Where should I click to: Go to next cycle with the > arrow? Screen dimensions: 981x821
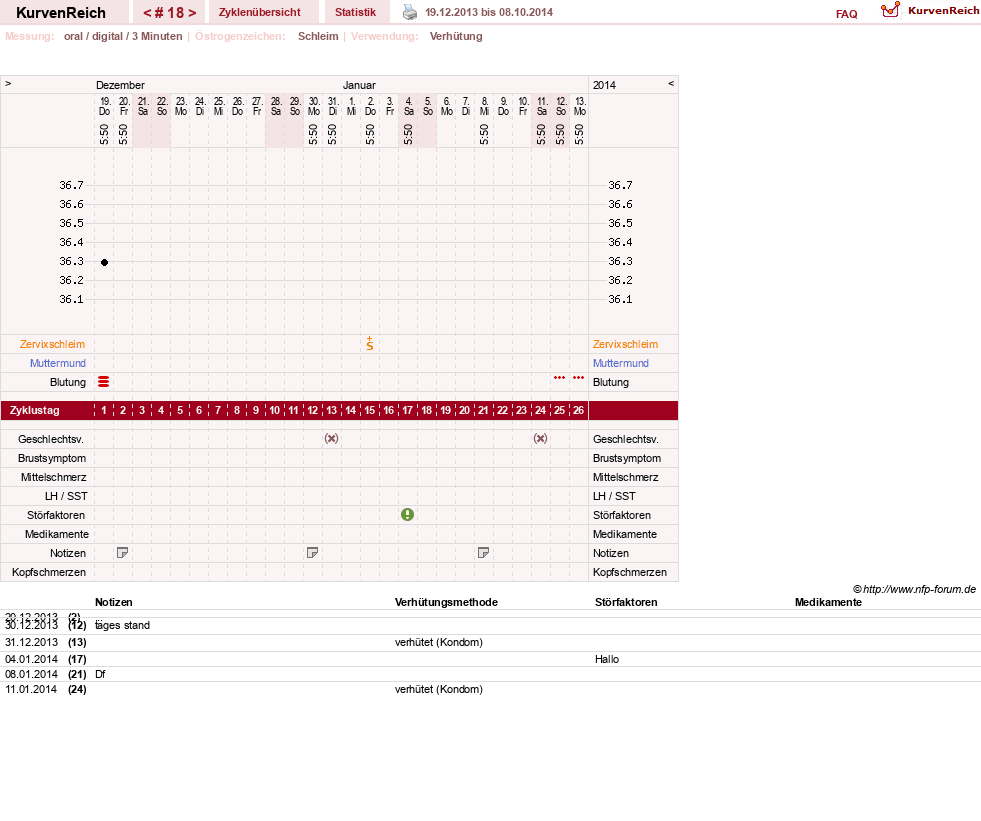pos(192,13)
